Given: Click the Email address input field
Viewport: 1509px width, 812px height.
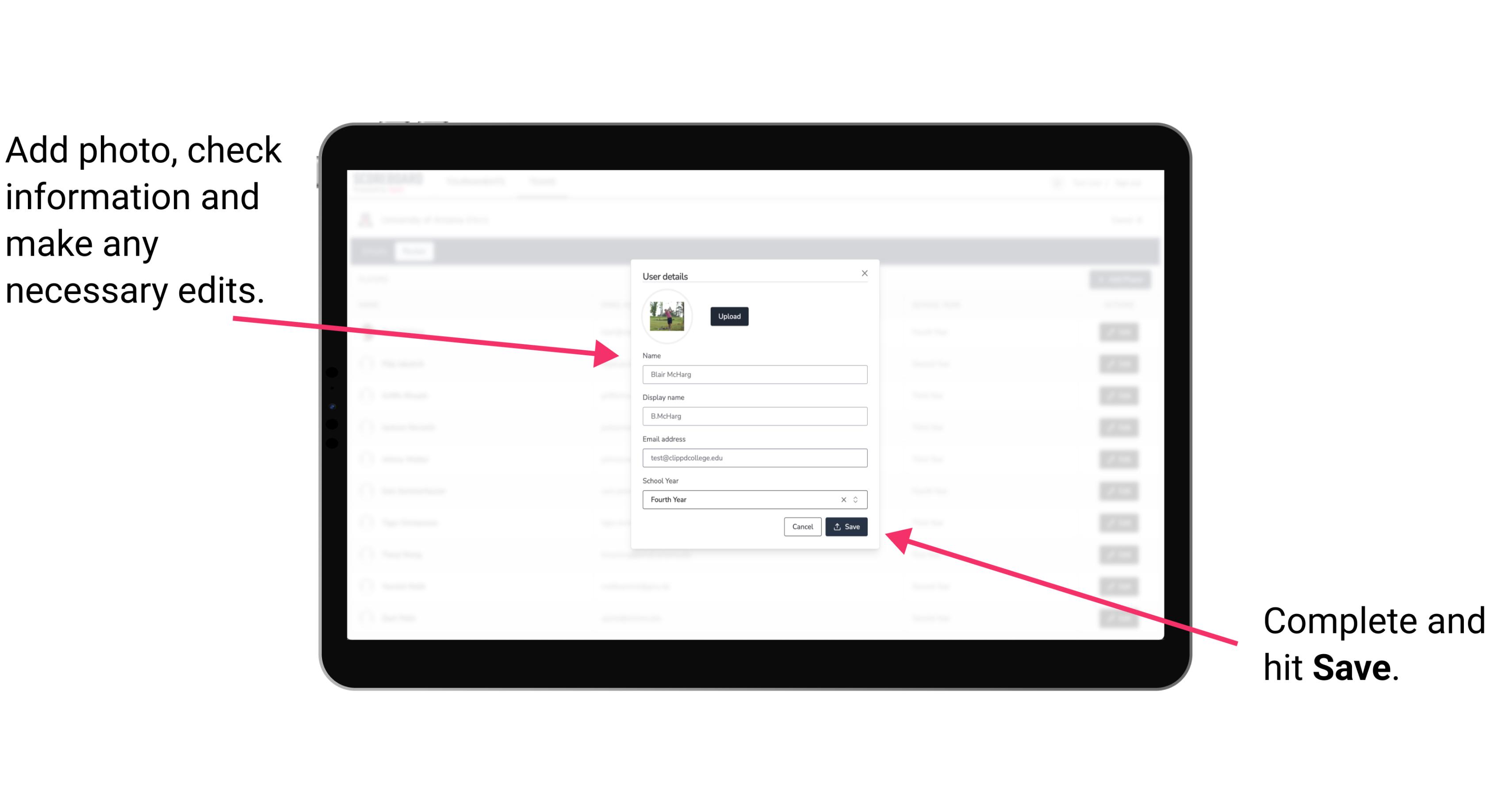Looking at the screenshot, I should tap(753, 458).
